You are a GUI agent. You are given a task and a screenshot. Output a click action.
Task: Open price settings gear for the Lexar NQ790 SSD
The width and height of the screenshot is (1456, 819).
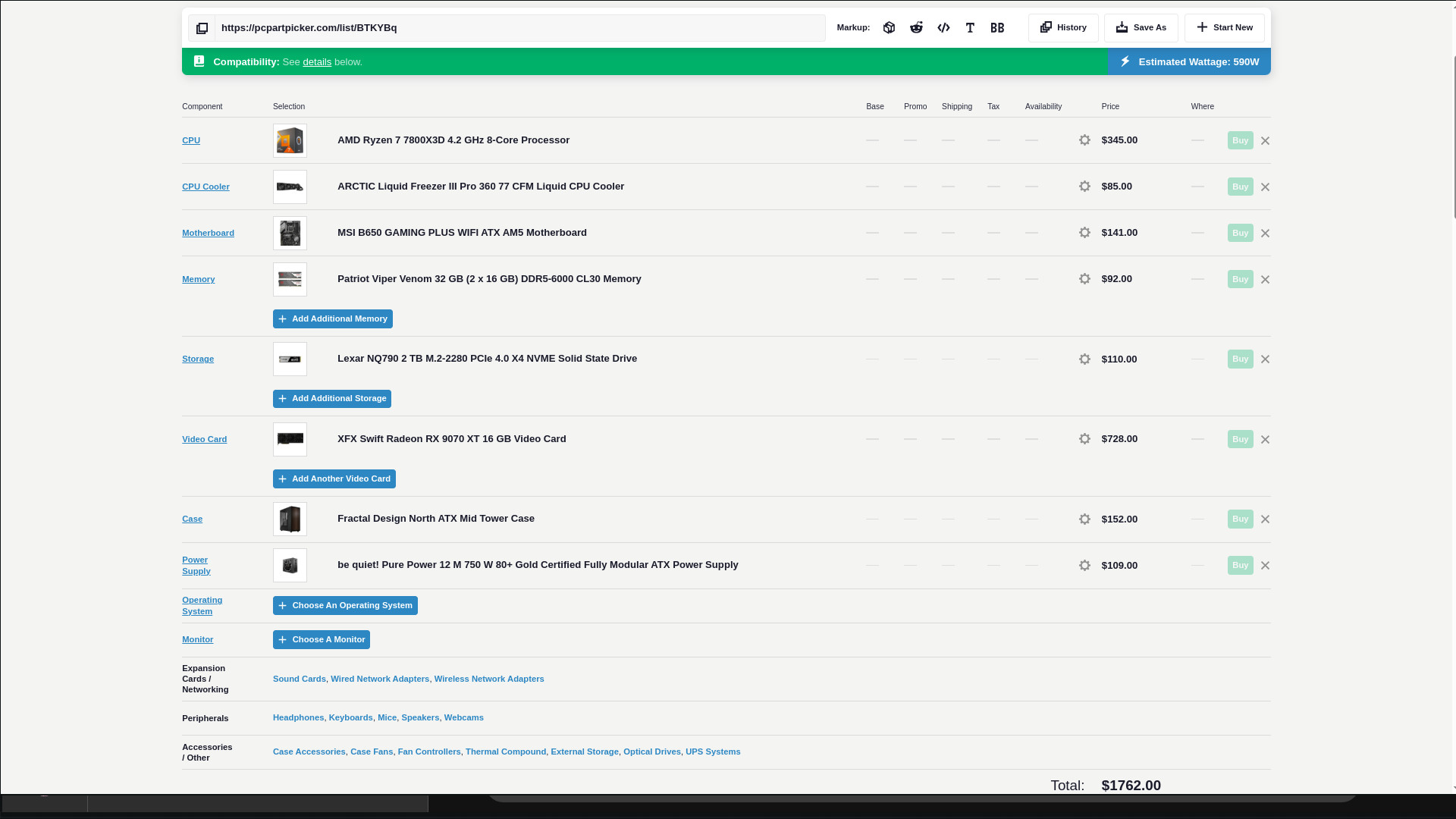1084,359
